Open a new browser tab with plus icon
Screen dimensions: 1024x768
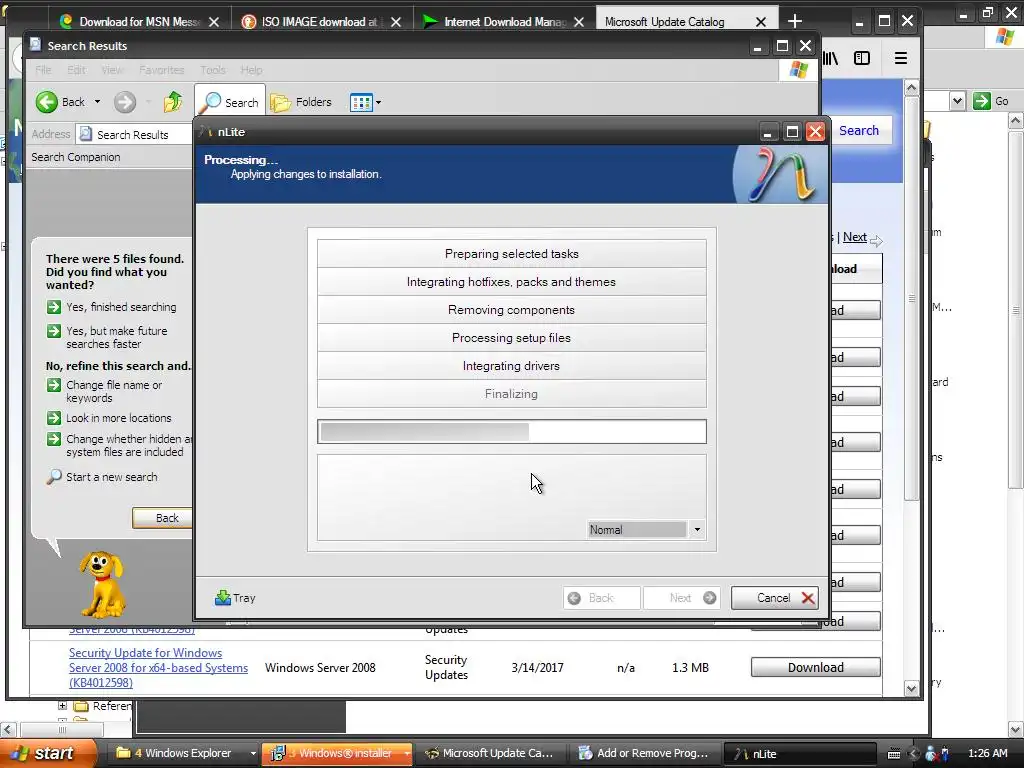[795, 22]
